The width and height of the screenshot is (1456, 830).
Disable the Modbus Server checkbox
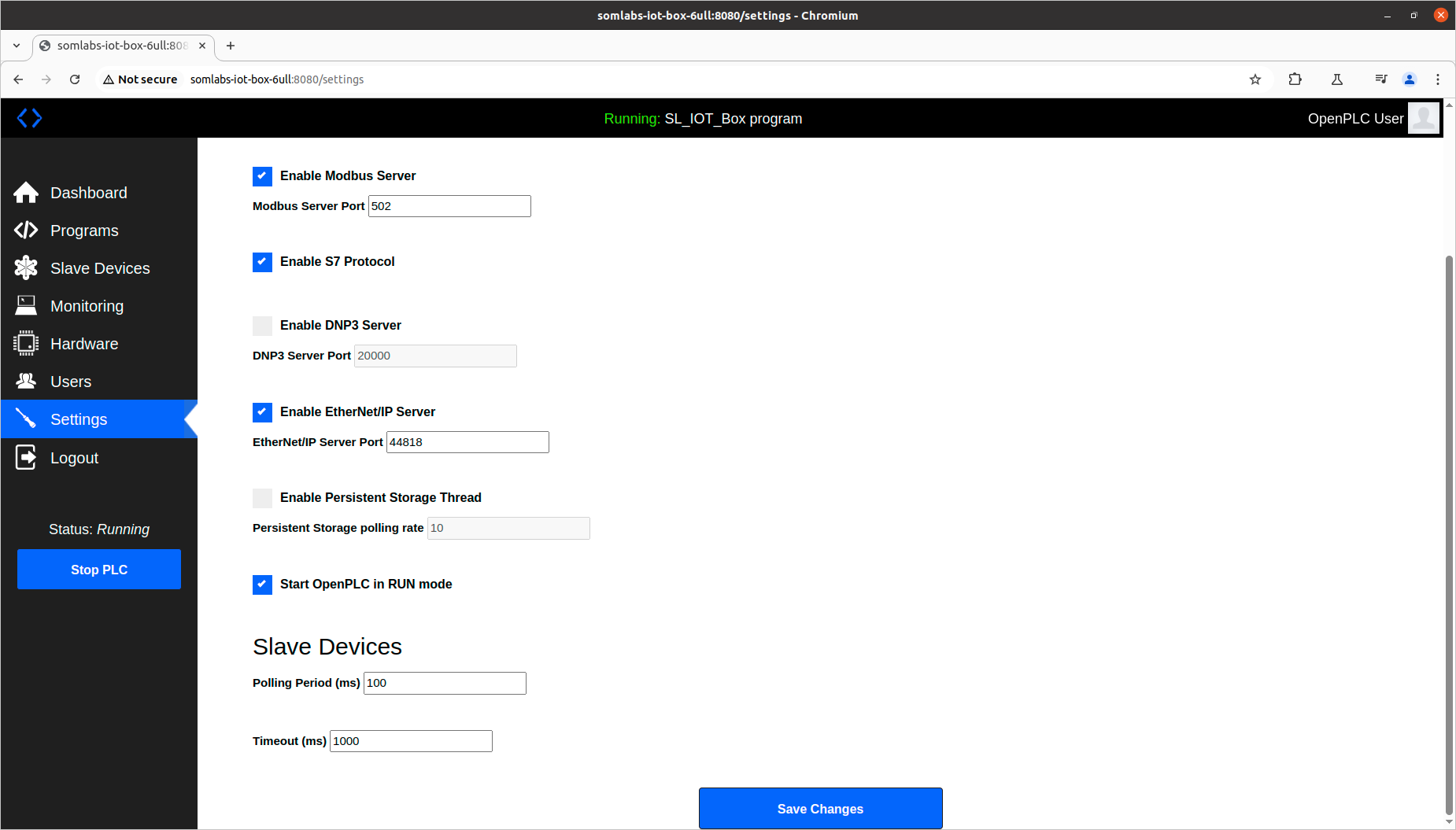pyautogui.click(x=262, y=176)
